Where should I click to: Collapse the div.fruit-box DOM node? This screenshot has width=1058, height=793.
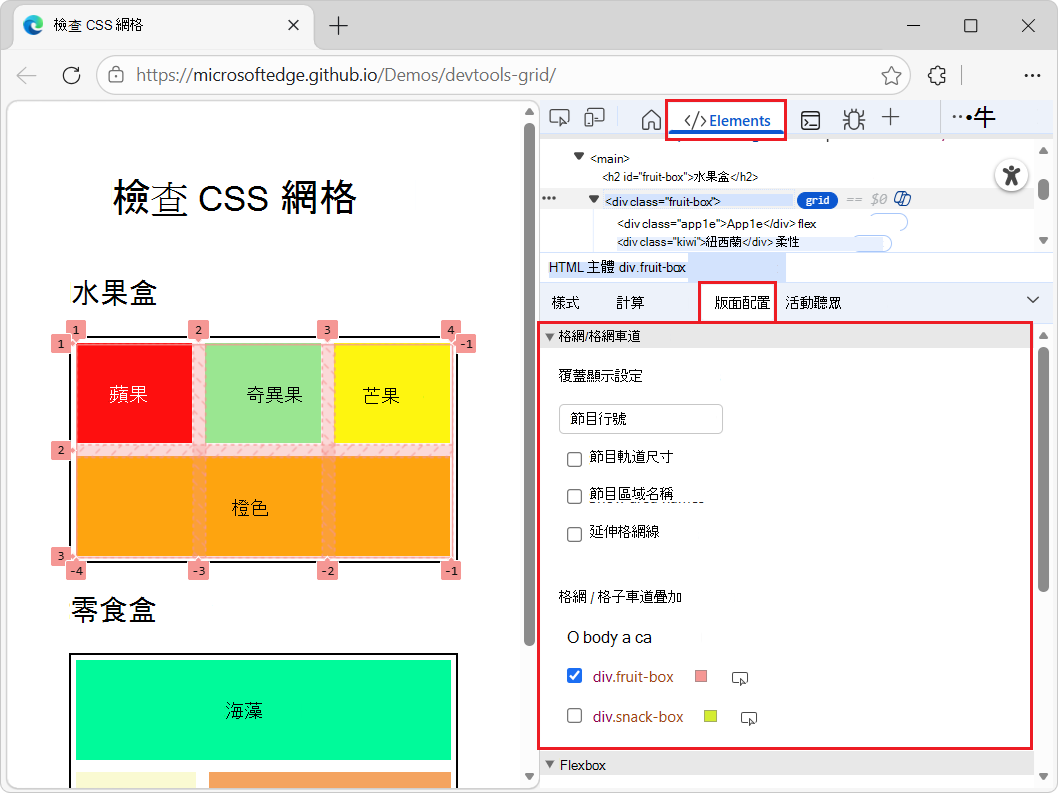[x=594, y=199]
